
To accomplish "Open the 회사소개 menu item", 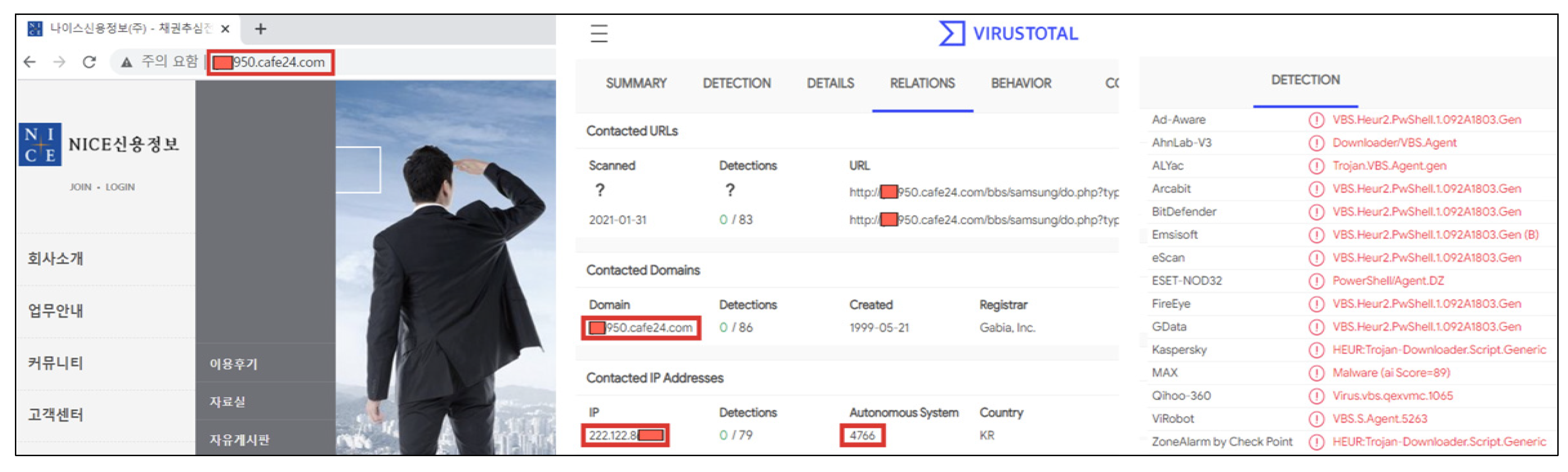I will [x=55, y=259].
